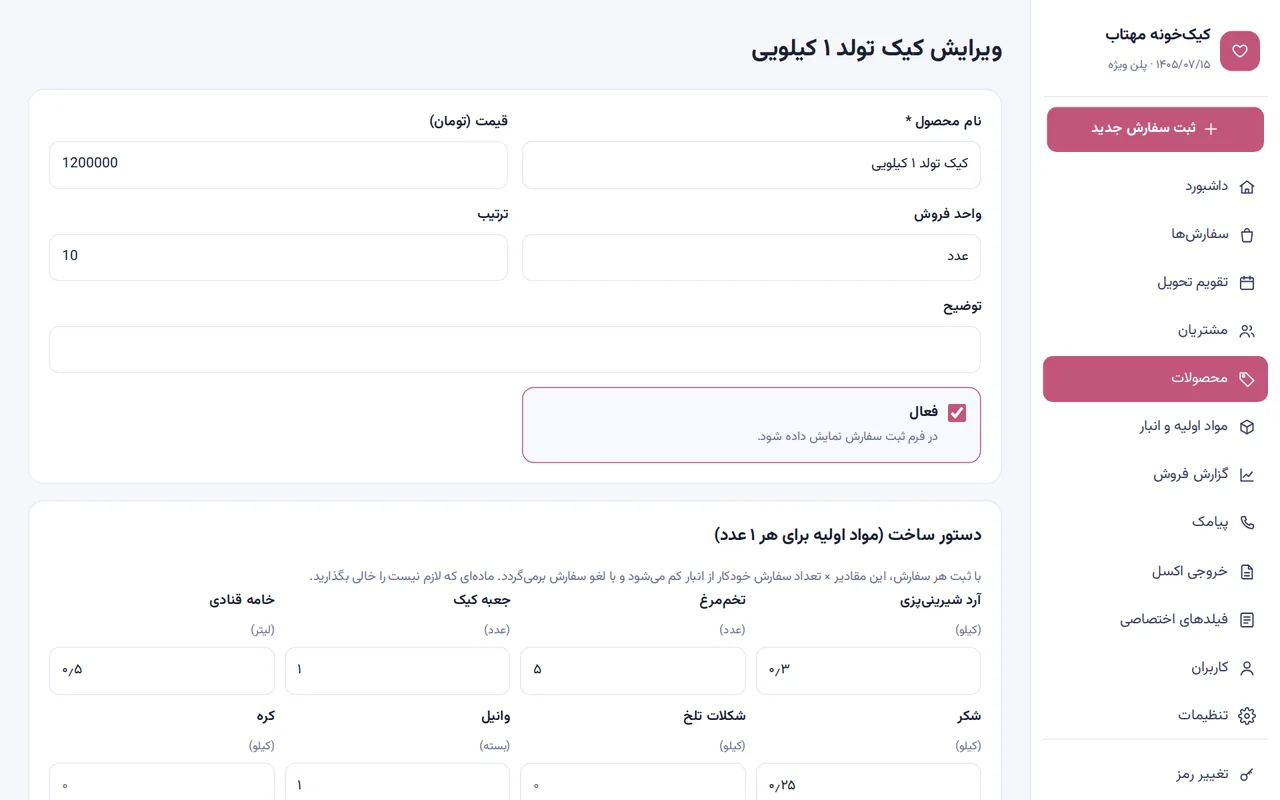The height and width of the screenshot is (800, 1280).
Task: Select مشتریان in the sidebar
Action: (1155, 331)
